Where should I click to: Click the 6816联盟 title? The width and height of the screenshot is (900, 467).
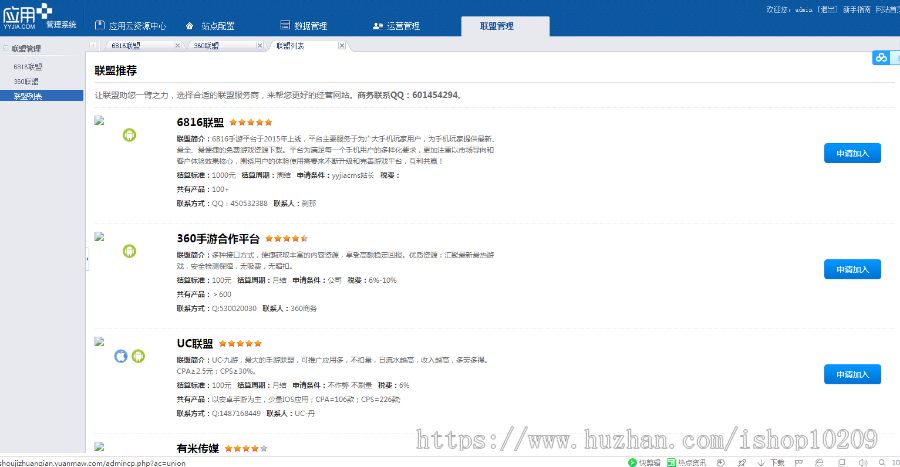(200, 122)
